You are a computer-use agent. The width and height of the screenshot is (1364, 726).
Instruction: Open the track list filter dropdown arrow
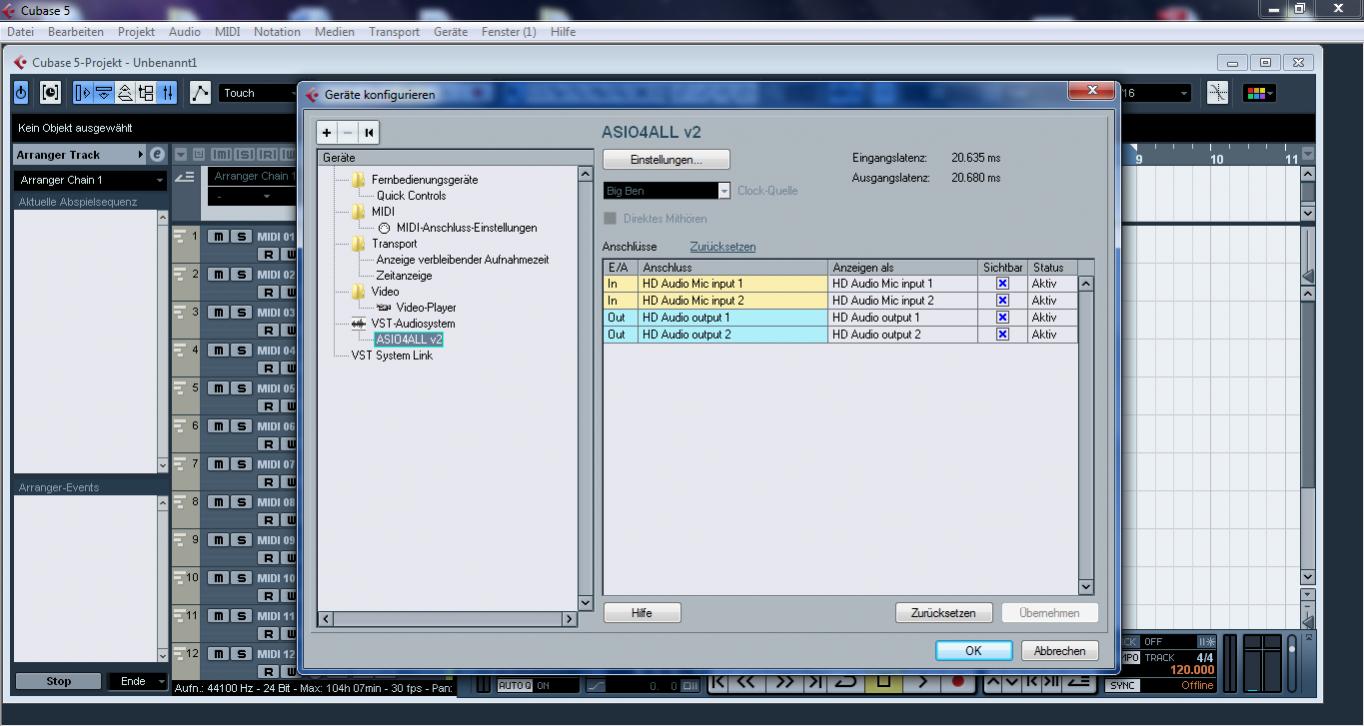pyautogui.click(x=181, y=155)
